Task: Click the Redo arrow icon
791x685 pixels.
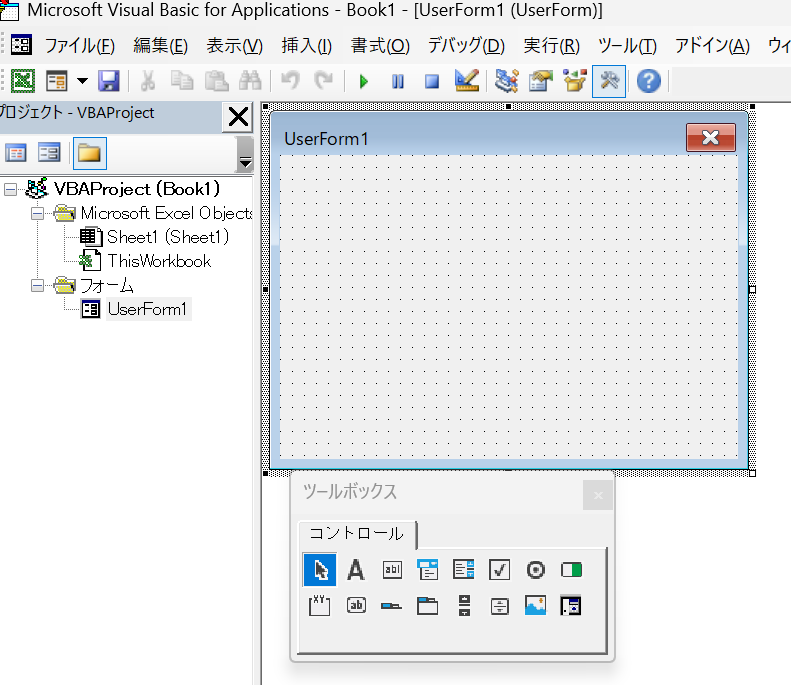Action: (x=323, y=81)
